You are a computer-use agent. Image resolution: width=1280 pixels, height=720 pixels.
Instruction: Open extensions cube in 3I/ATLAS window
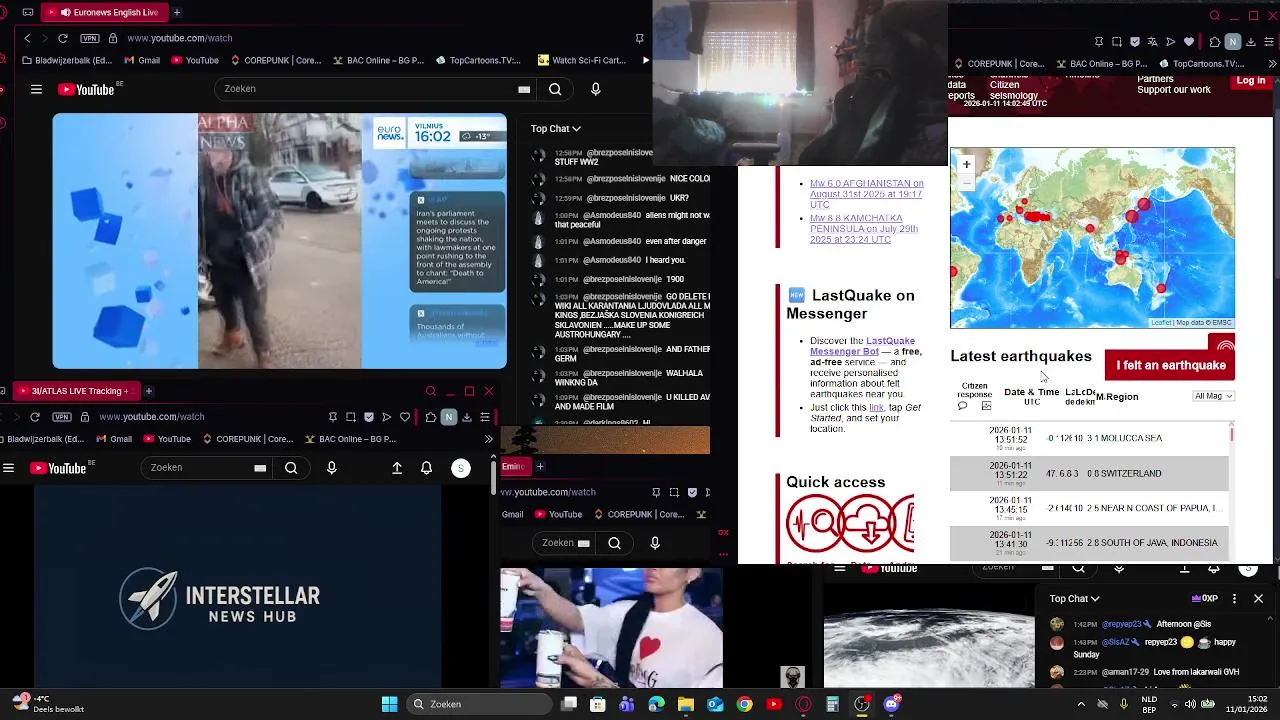click(431, 416)
